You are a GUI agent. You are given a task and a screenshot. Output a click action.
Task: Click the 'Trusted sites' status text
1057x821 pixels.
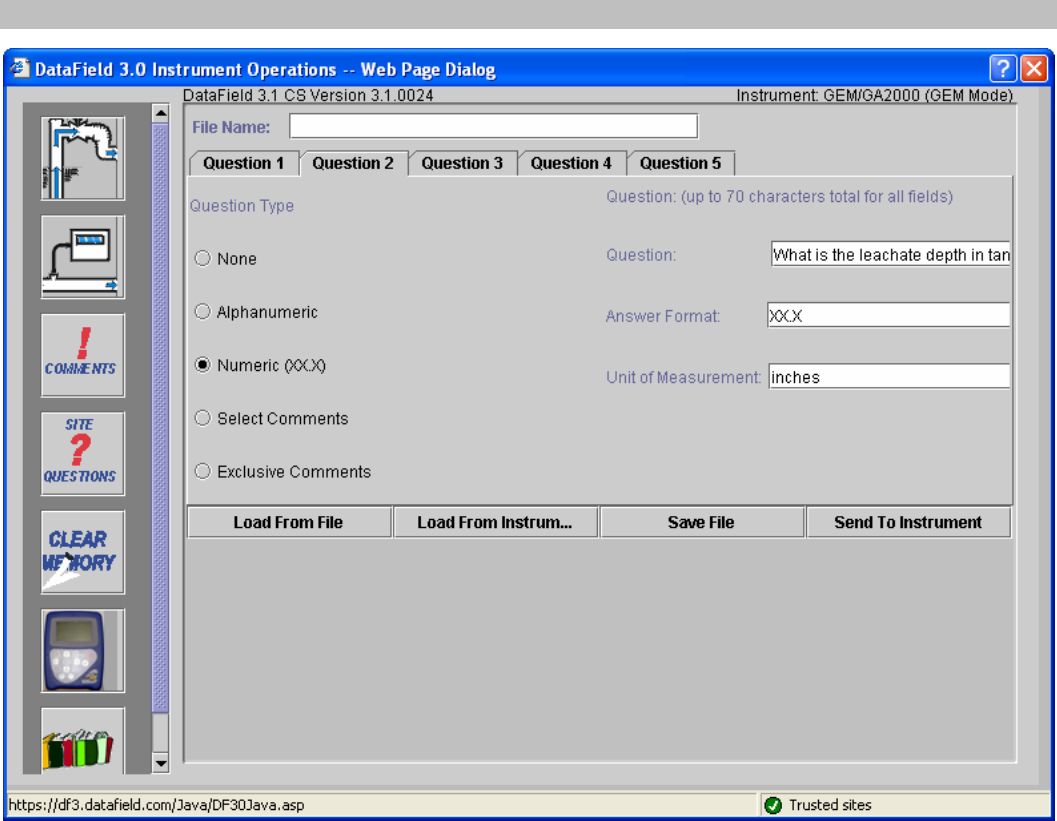coord(830,805)
